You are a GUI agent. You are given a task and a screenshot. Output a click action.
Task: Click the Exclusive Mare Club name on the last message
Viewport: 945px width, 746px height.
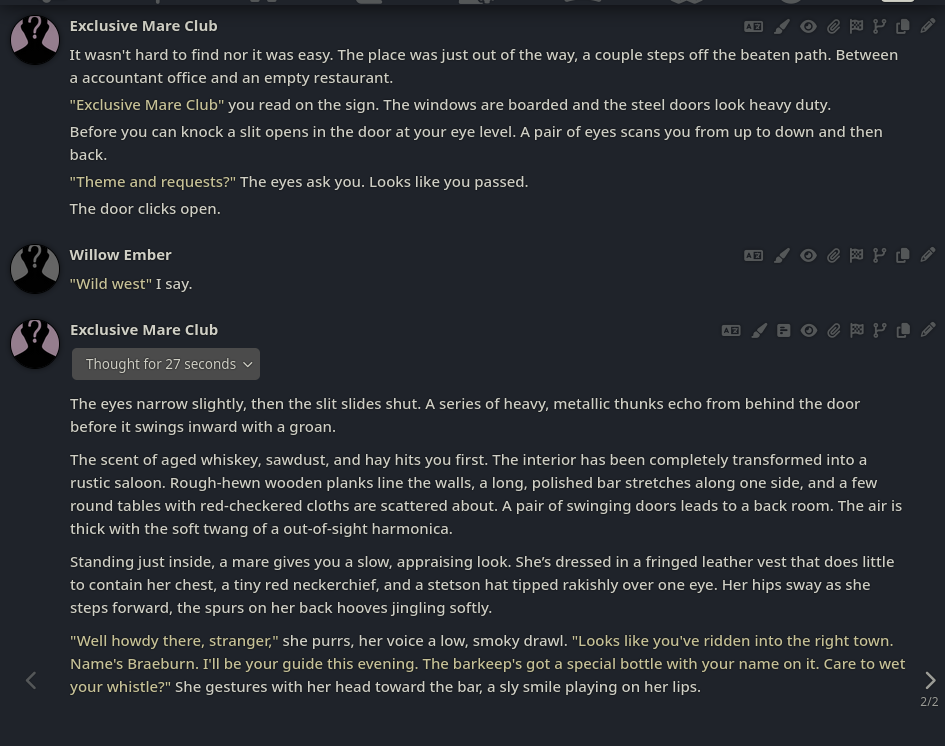tap(144, 330)
